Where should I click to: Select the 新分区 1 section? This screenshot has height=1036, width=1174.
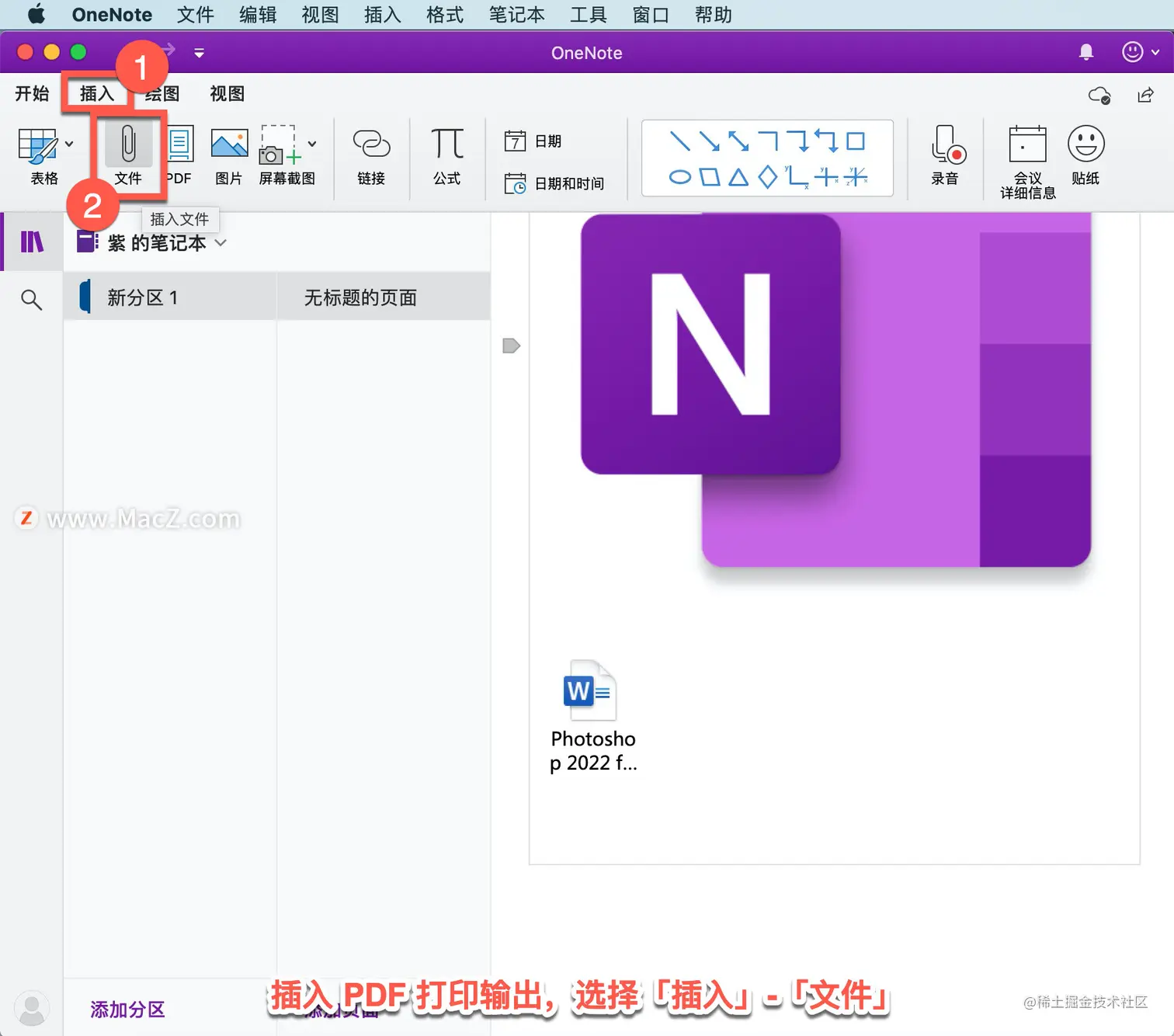[x=170, y=297]
